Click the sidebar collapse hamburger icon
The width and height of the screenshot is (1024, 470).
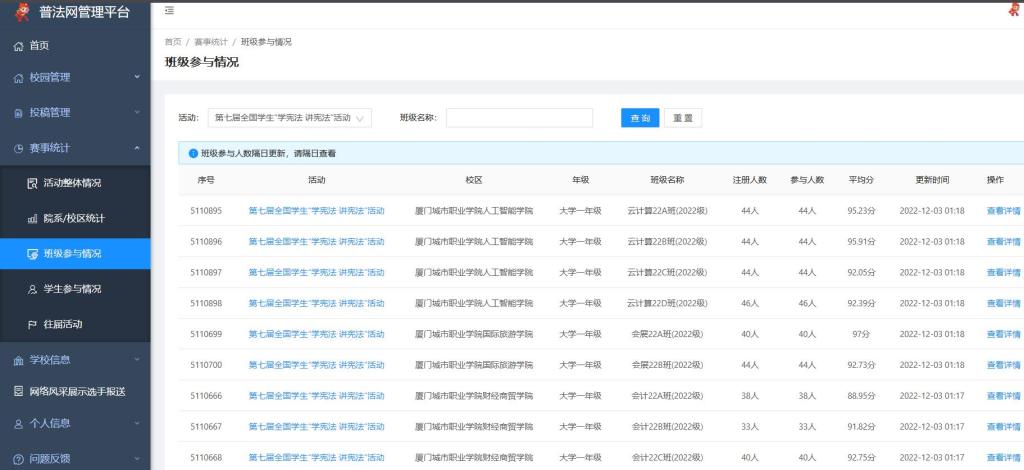169,10
